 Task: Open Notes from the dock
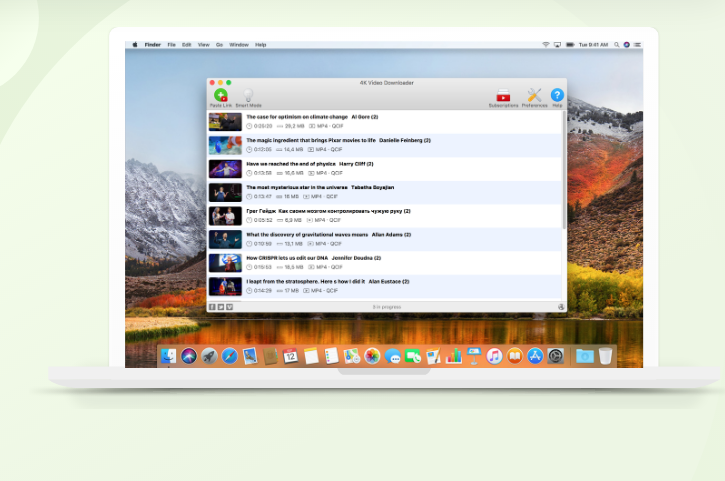point(311,356)
